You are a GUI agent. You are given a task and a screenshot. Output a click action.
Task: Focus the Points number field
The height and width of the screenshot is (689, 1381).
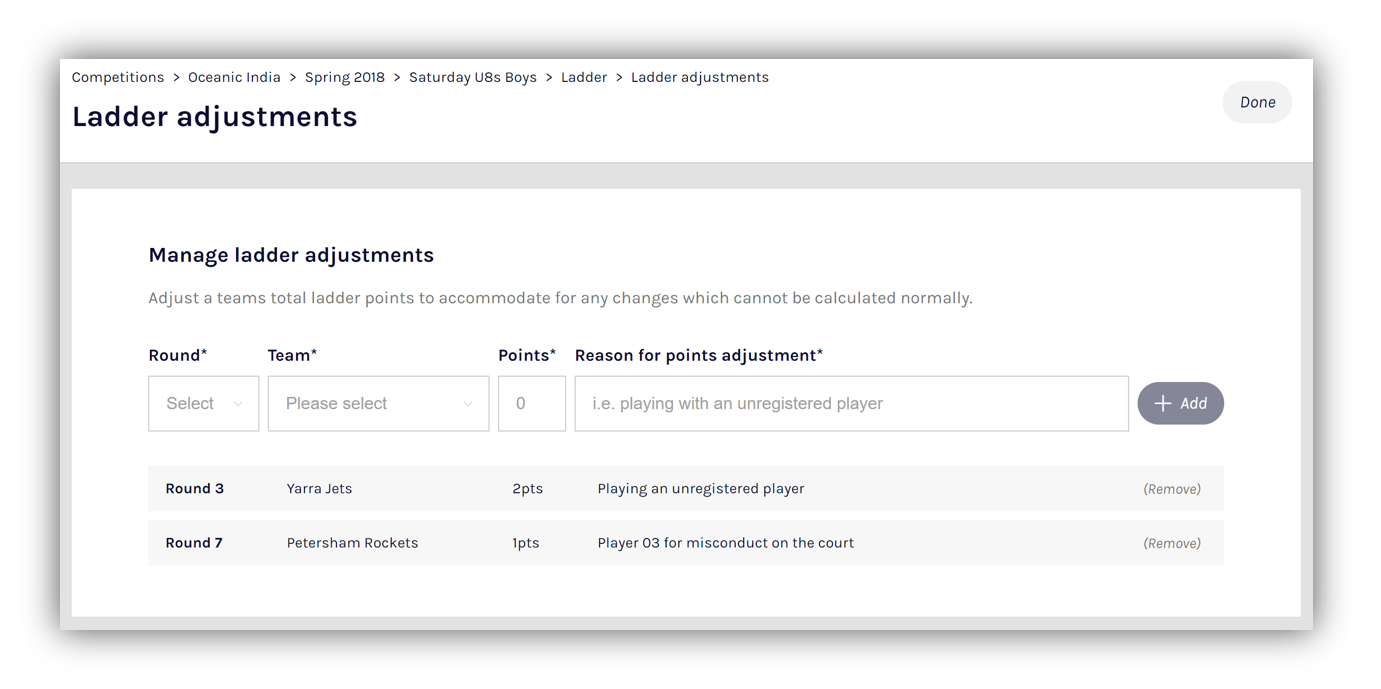click(x=531, y=404)
